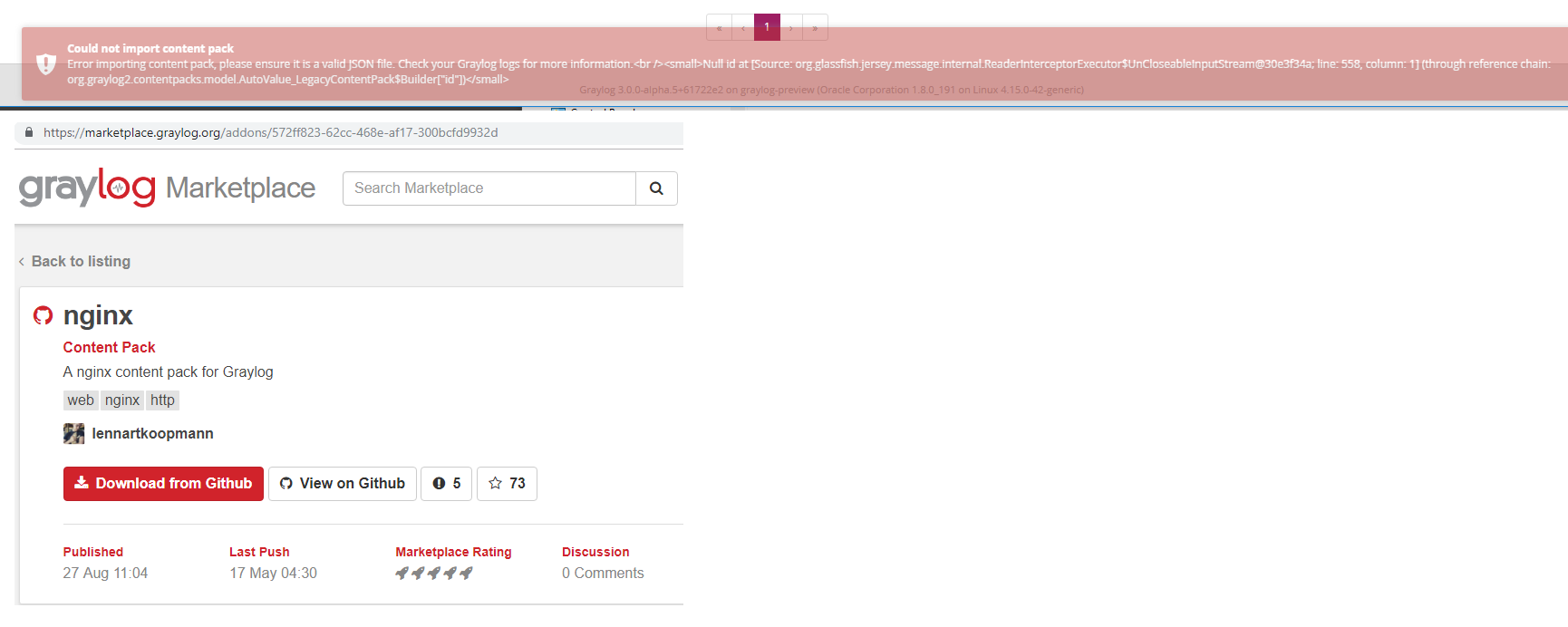Open the lennartkoopmann author profile
The image size is (1568, 627).
click(x=152, y=433)
